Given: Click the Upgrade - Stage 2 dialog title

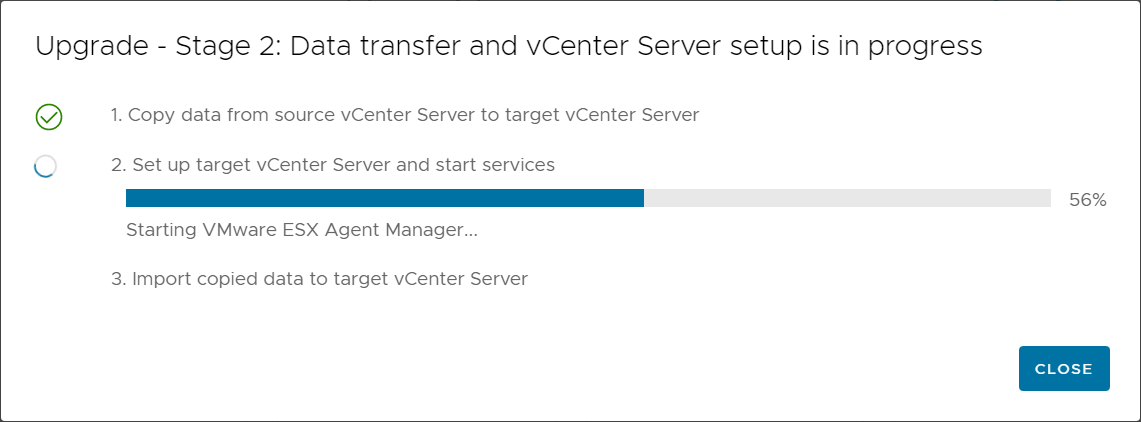Looking at the screenshot, I should [509, 47].
